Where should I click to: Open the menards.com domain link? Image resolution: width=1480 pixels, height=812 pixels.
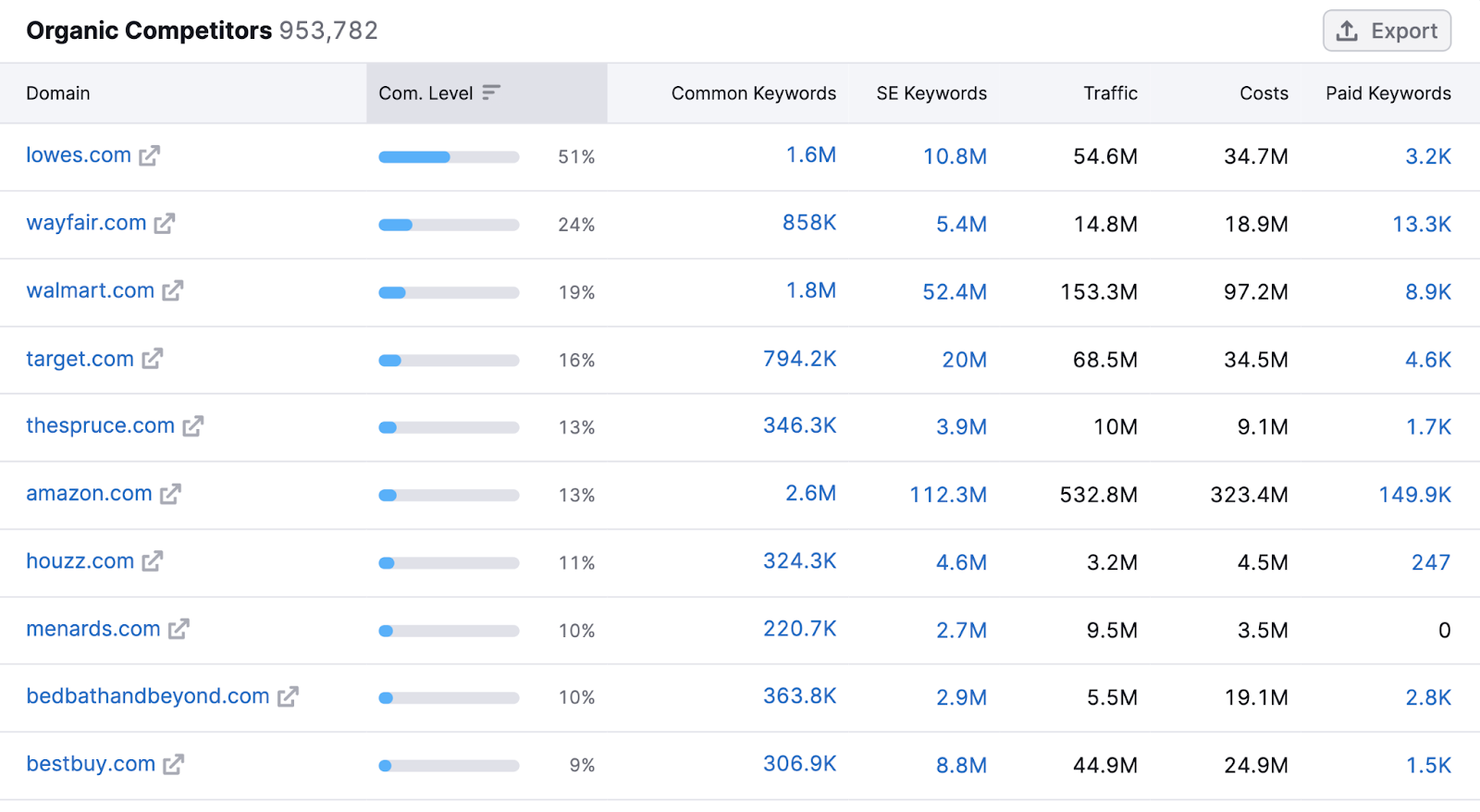(93, 629)
